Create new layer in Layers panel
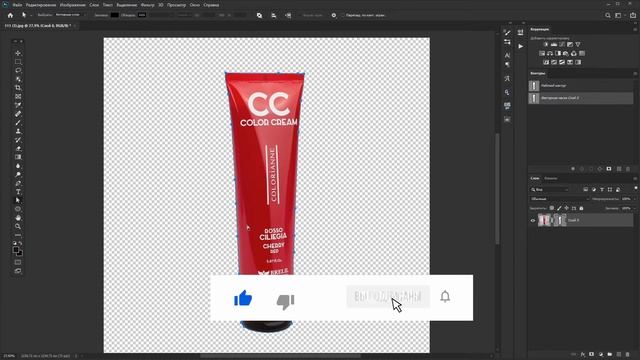 point(619,354)
